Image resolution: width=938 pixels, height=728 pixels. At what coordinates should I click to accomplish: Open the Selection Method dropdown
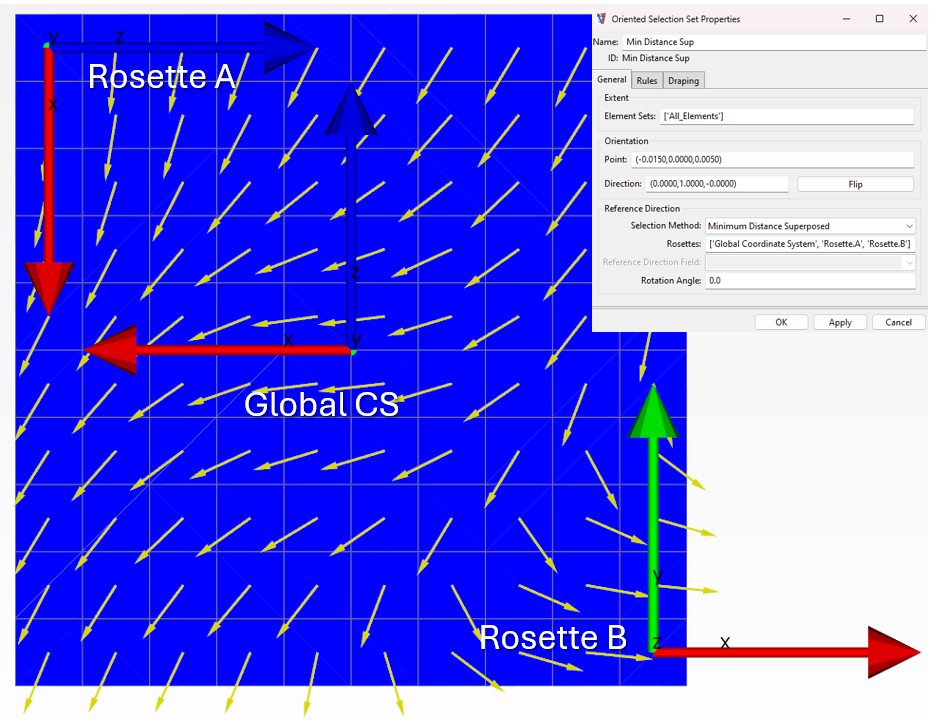(x=907, y=225)
